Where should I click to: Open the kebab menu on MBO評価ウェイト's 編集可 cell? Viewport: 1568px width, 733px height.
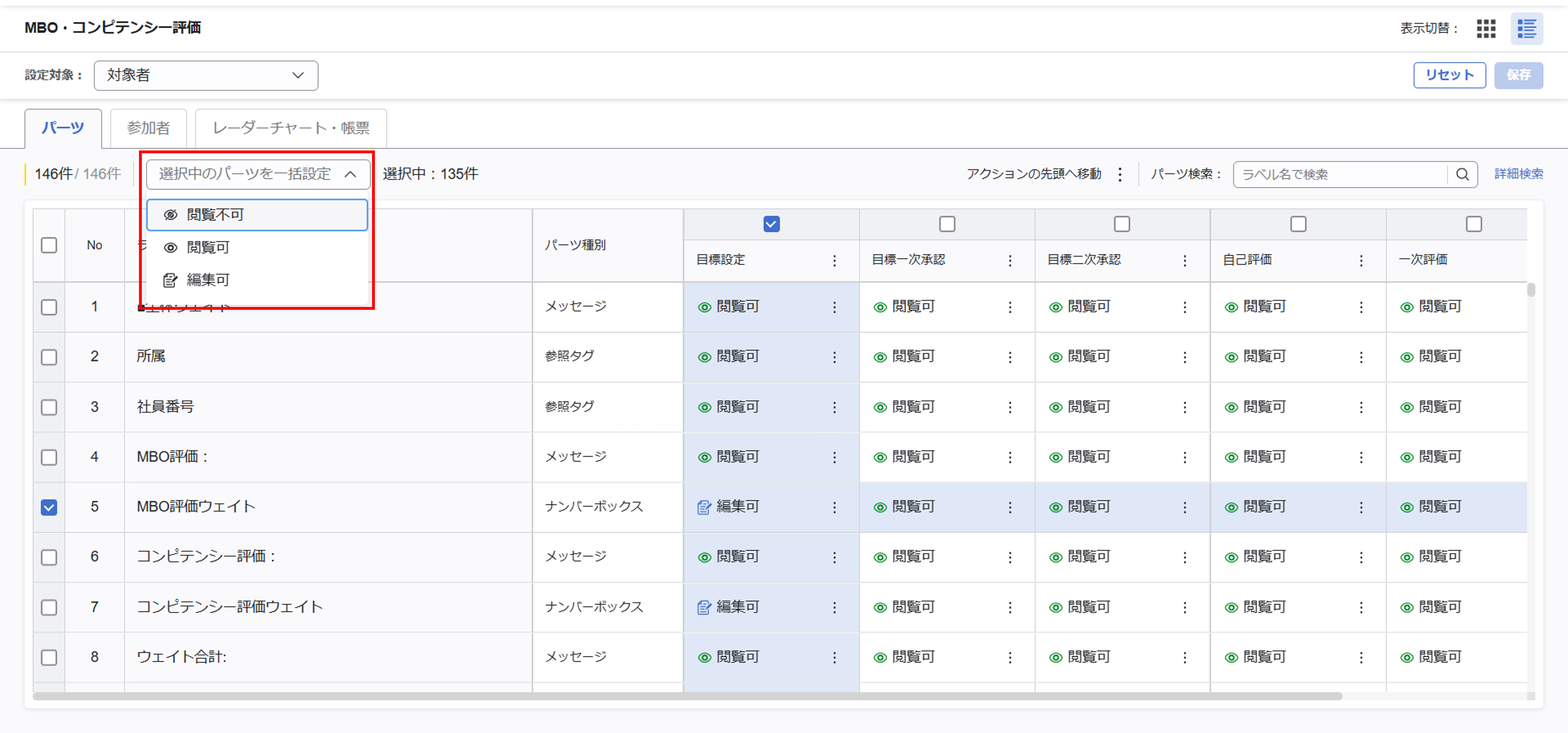[835, 507]
